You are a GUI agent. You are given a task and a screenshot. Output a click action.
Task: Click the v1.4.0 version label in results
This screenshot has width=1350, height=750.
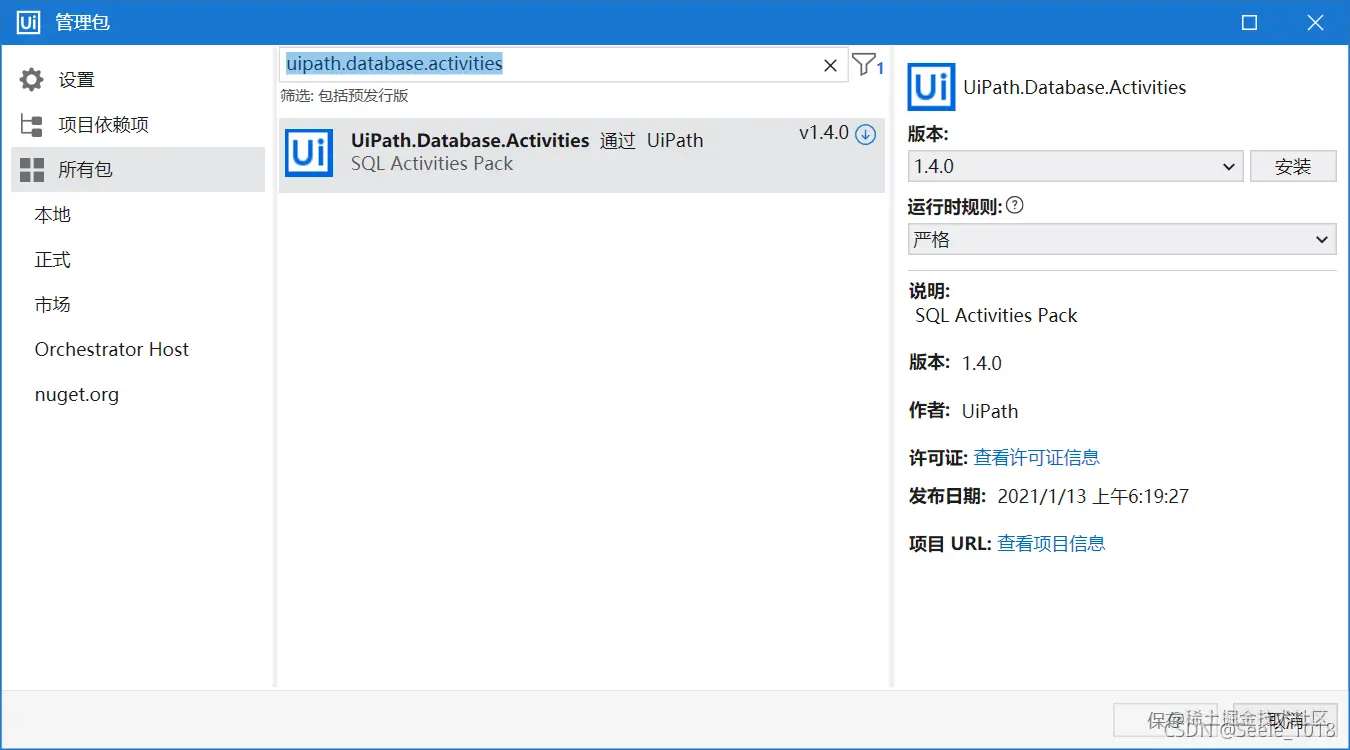click(x=824, y=133)
